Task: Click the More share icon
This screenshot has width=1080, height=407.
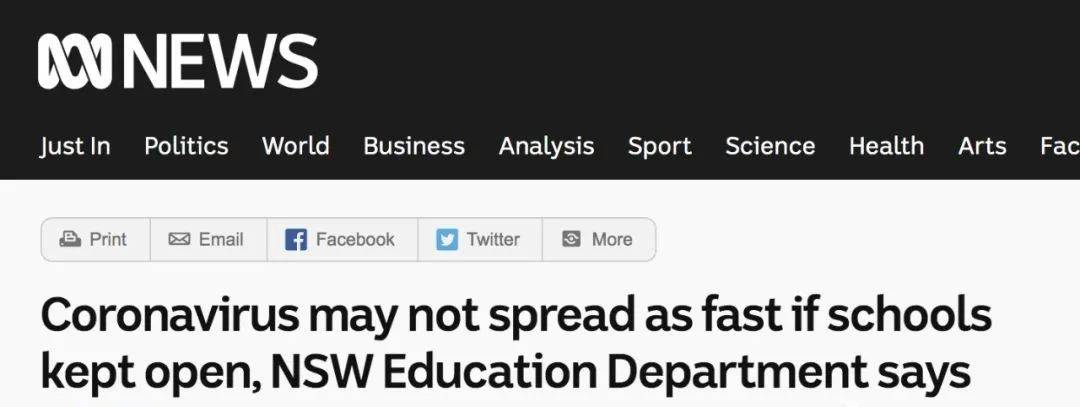Action: [571, 239]
